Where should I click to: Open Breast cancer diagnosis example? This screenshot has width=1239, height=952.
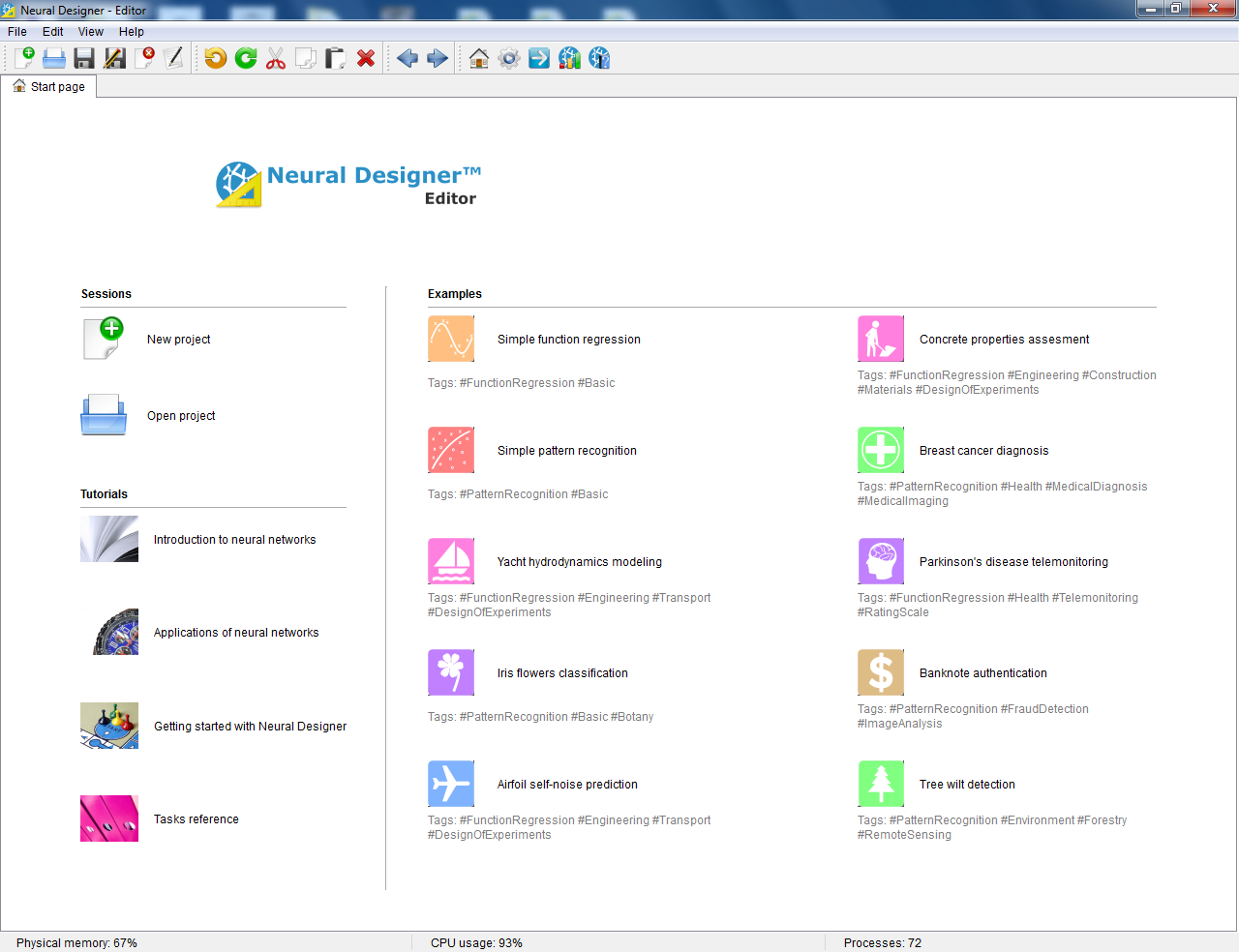tap(983, 451)
